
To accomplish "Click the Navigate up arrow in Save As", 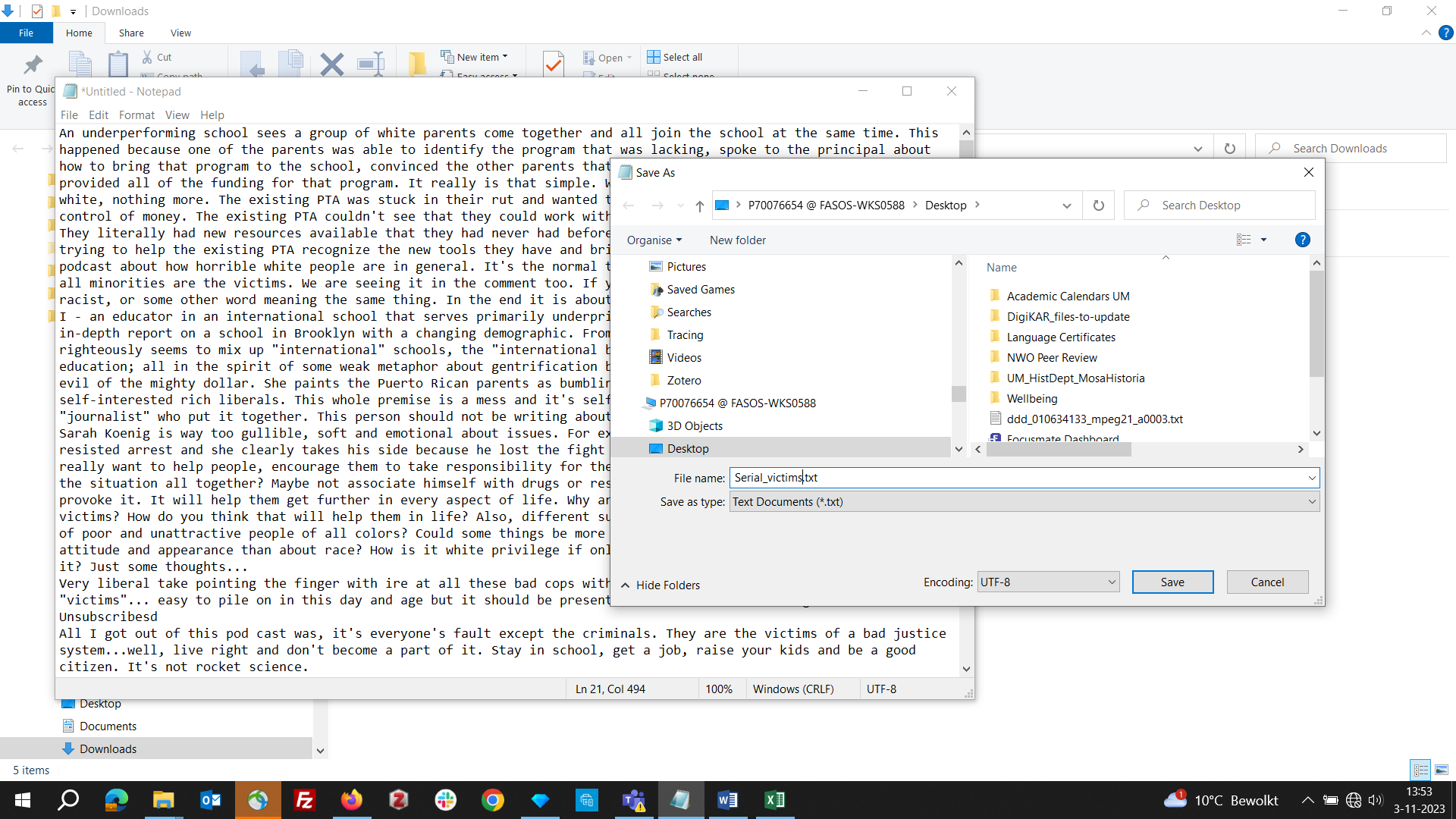I will pyautogui.click(x=700, y=205).
